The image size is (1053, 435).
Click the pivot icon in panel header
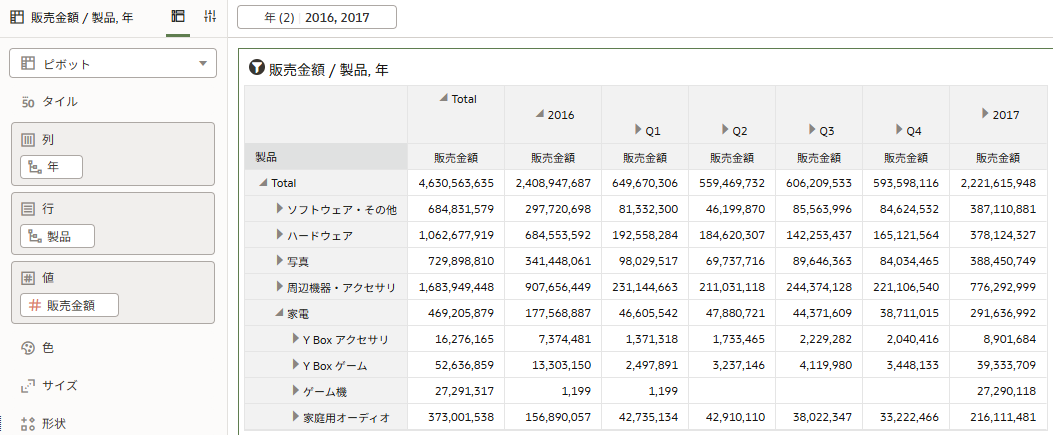point(17,17)
